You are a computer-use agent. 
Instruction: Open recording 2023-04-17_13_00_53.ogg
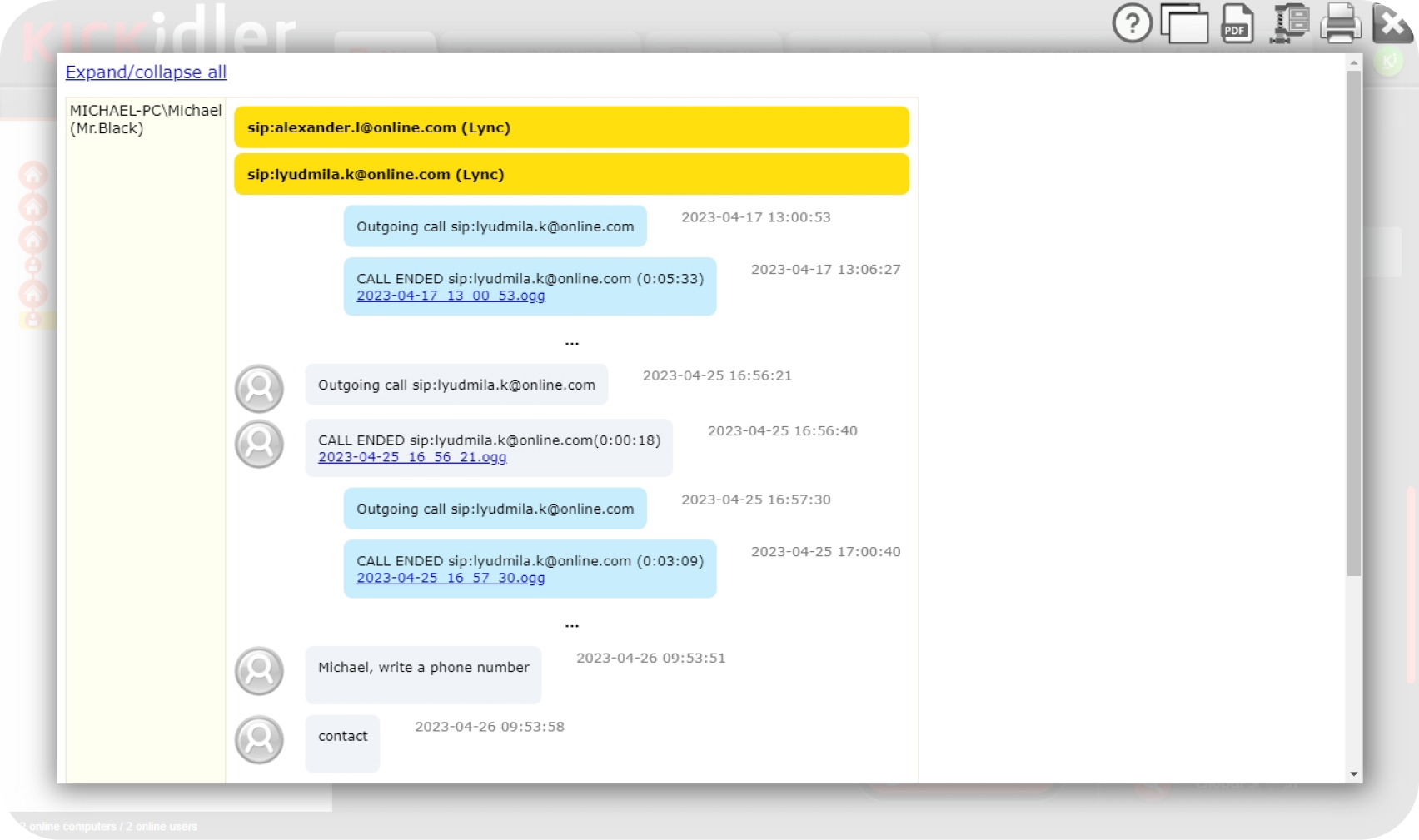click(x=451, y=296)
